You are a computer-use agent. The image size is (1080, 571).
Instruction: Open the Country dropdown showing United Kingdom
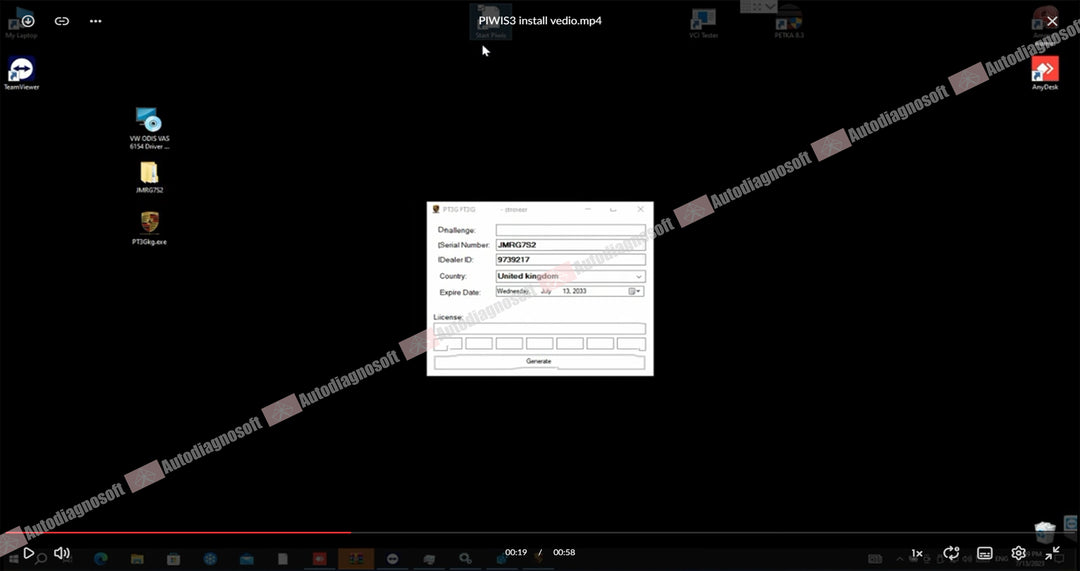570,276
